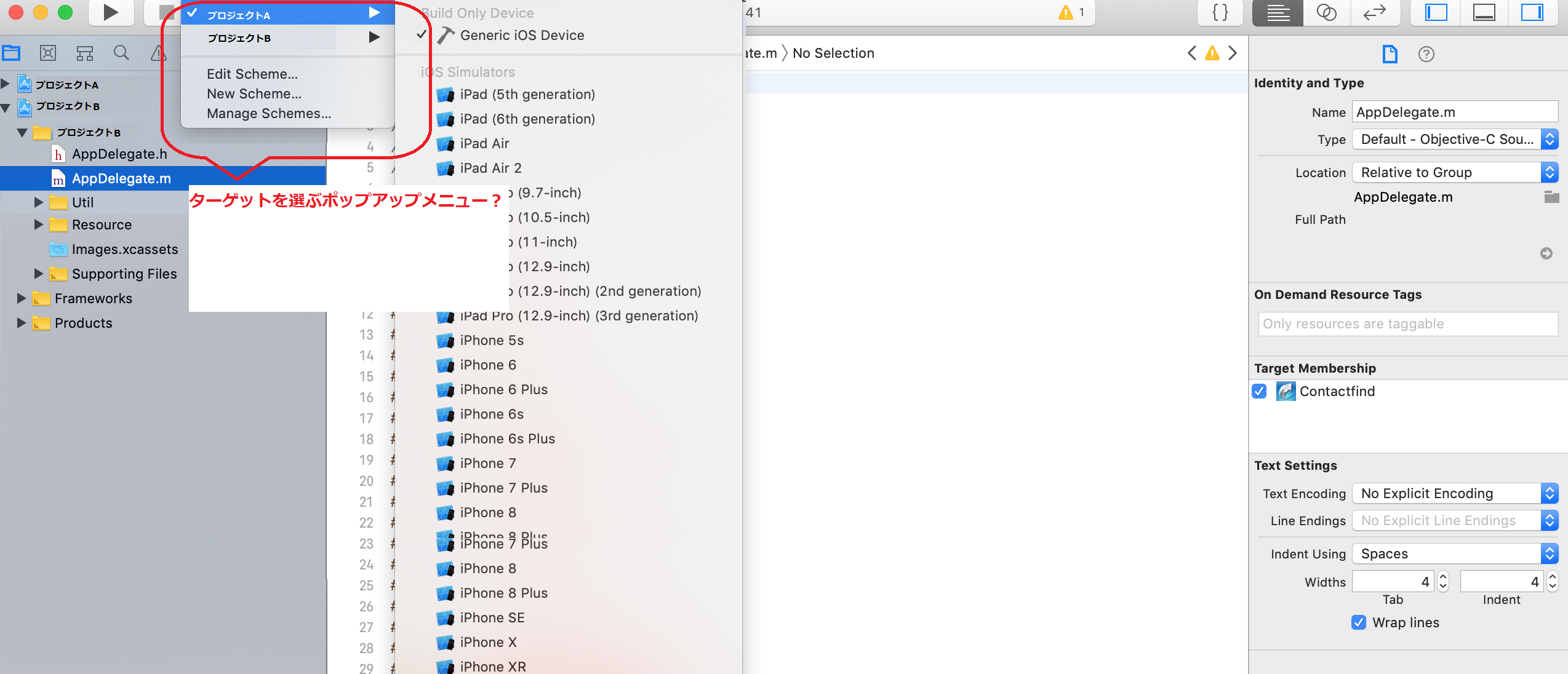Expand the Frameworks group
Viewport: 1568px width, 674px height.
(21, 298)
